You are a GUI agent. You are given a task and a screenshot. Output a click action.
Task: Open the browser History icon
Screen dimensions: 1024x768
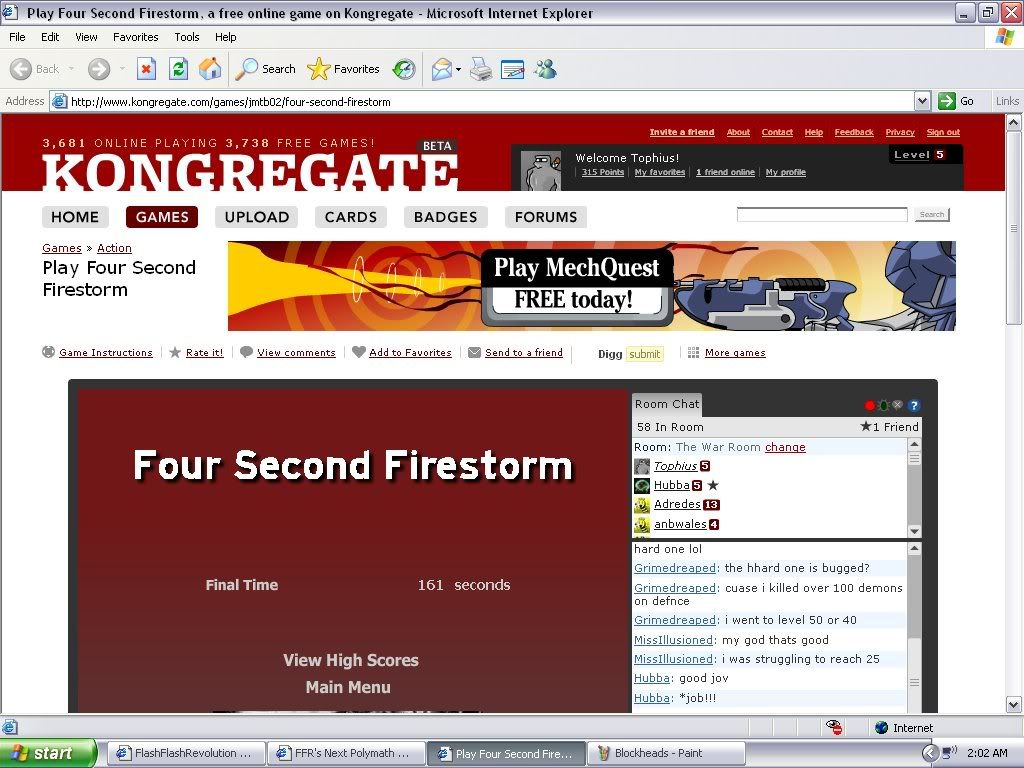tap(404, 69)
